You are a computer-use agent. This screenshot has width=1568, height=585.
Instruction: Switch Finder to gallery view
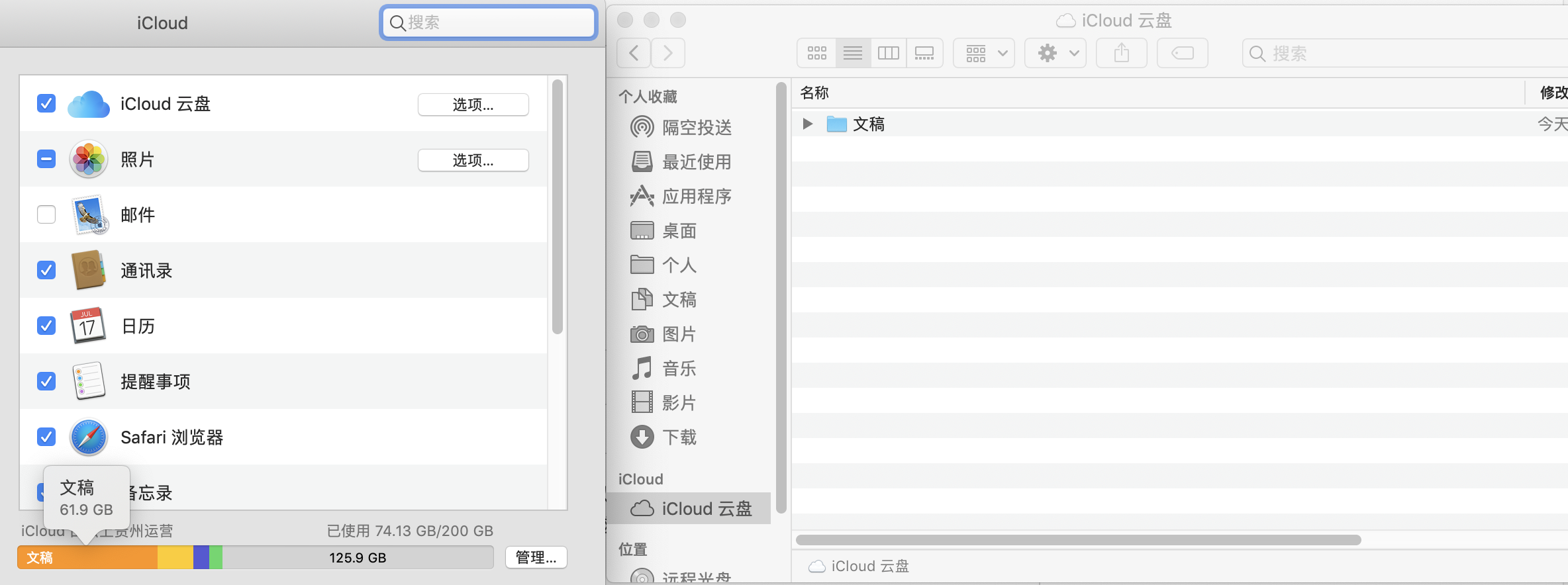[x=924, y=53]
